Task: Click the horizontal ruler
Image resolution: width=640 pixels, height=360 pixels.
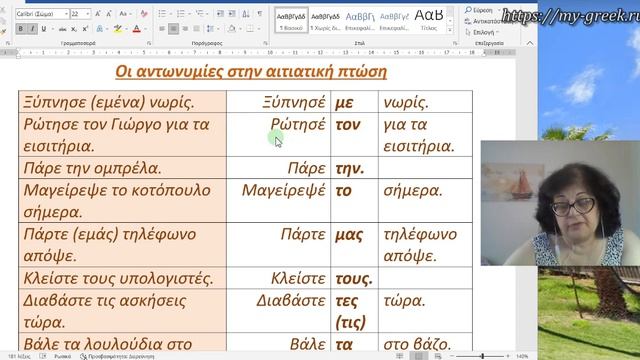Action: [257, 52]
